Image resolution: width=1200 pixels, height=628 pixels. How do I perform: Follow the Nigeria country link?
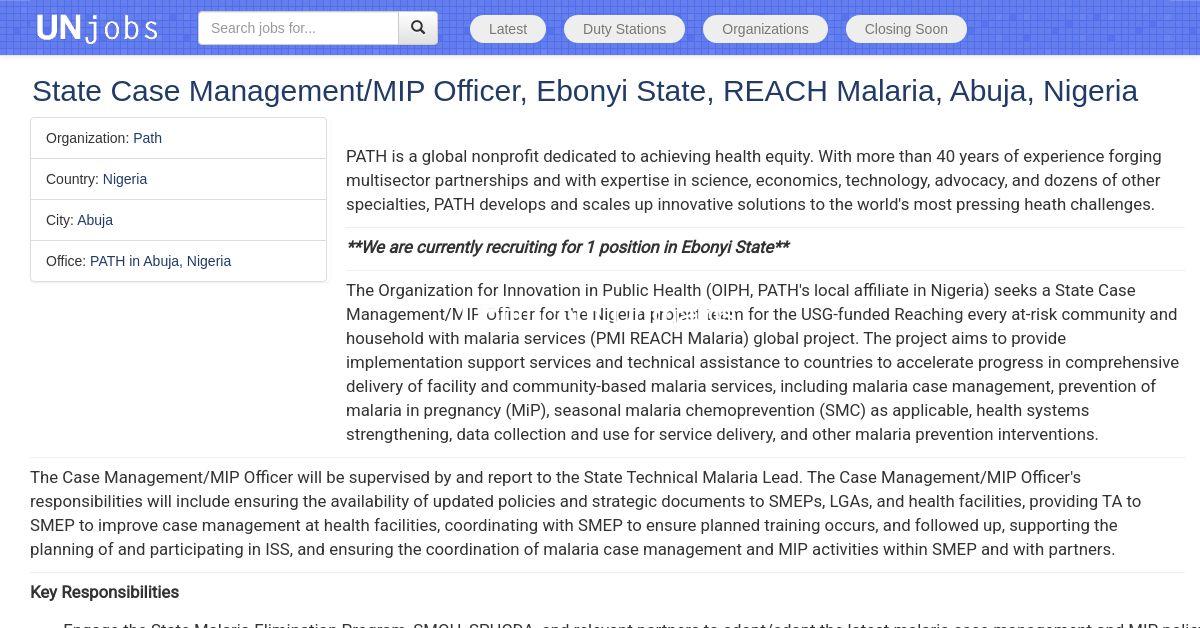pyautogui.click(x=125, y=179)
